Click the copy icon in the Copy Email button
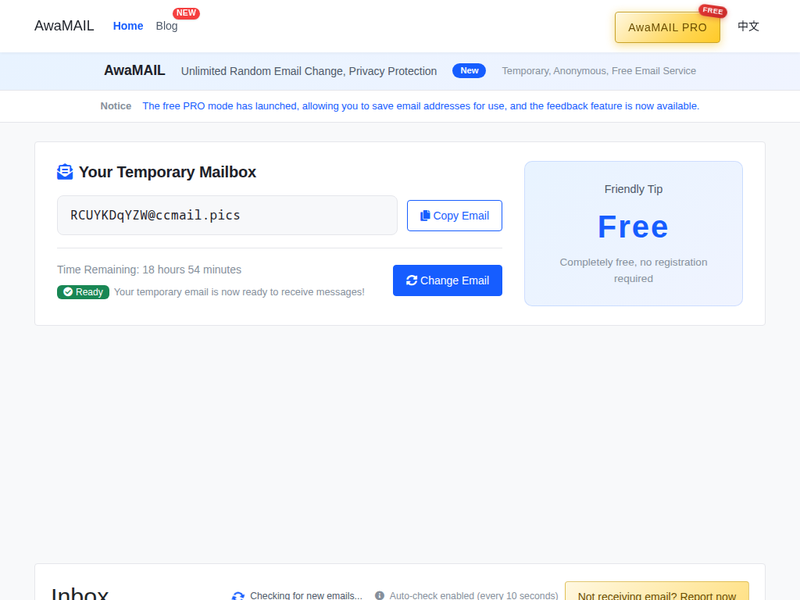Screen dimensions: 800x600 [x=424, y=216]
